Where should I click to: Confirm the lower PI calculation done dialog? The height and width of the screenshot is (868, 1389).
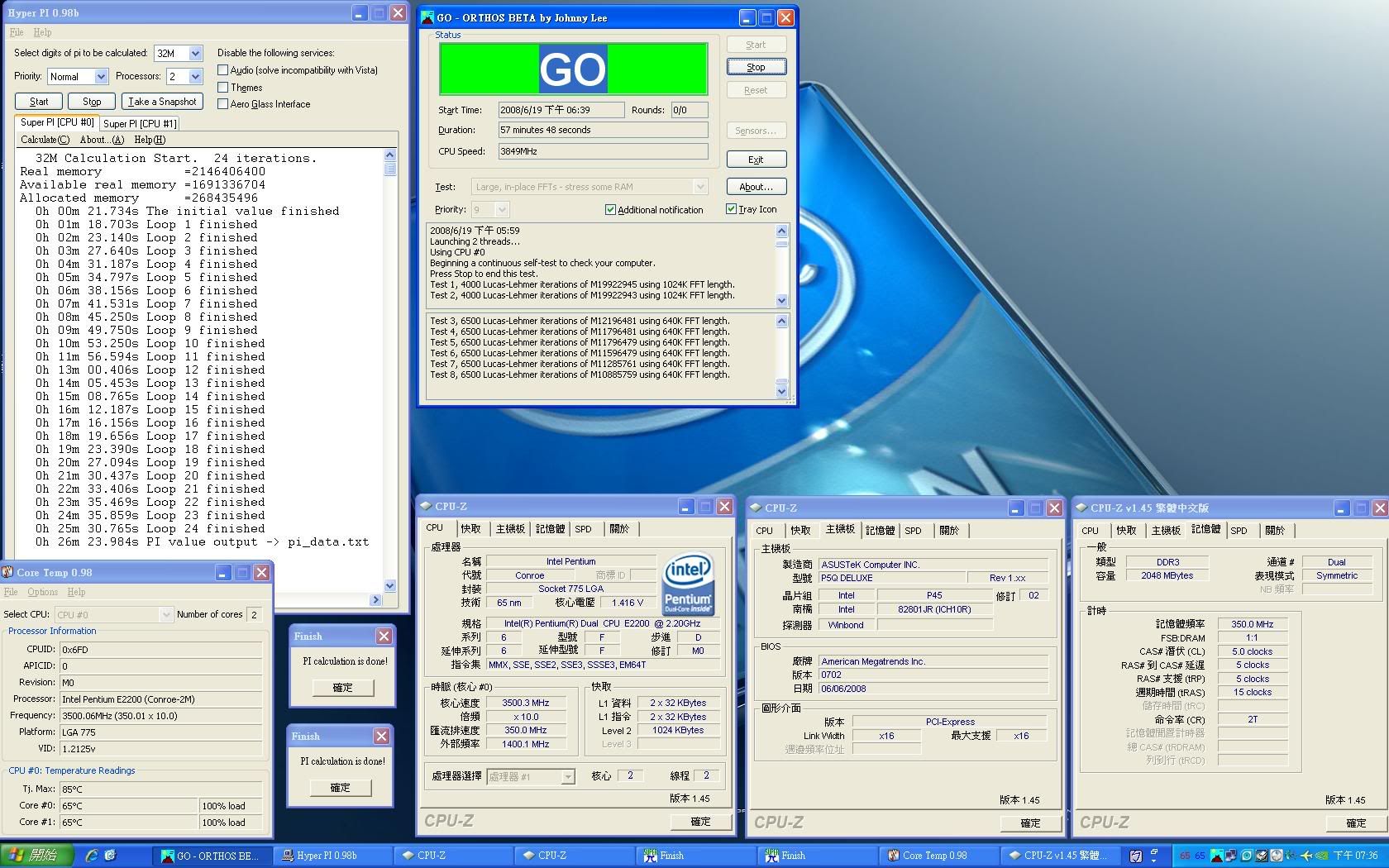pos(340,788)
